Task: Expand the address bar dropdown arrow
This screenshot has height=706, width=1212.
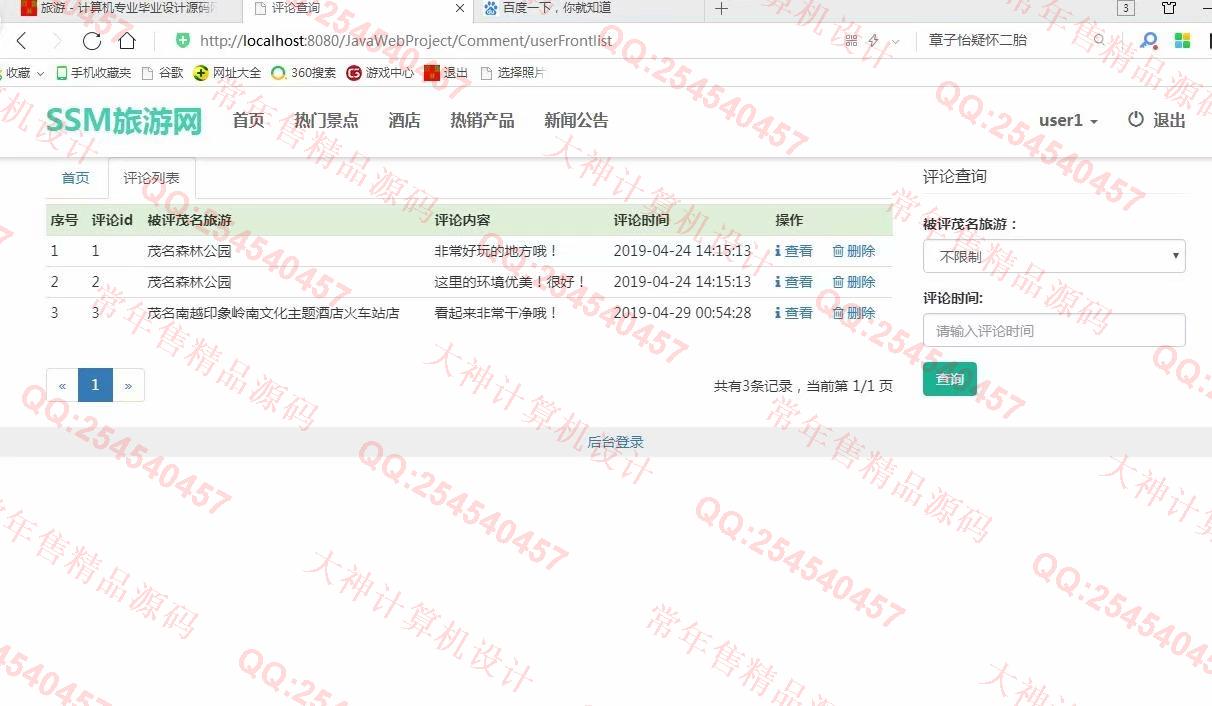Action: click(895, 42)
